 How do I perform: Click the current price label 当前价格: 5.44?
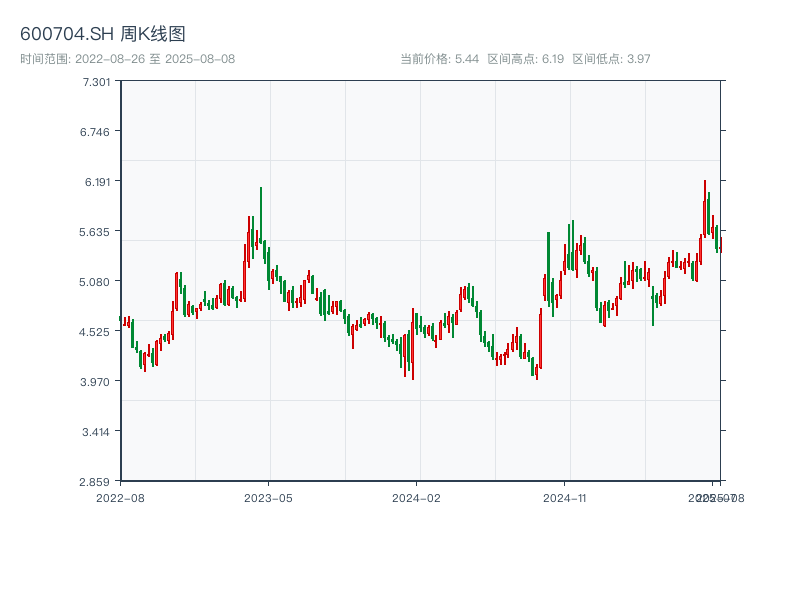439,59
